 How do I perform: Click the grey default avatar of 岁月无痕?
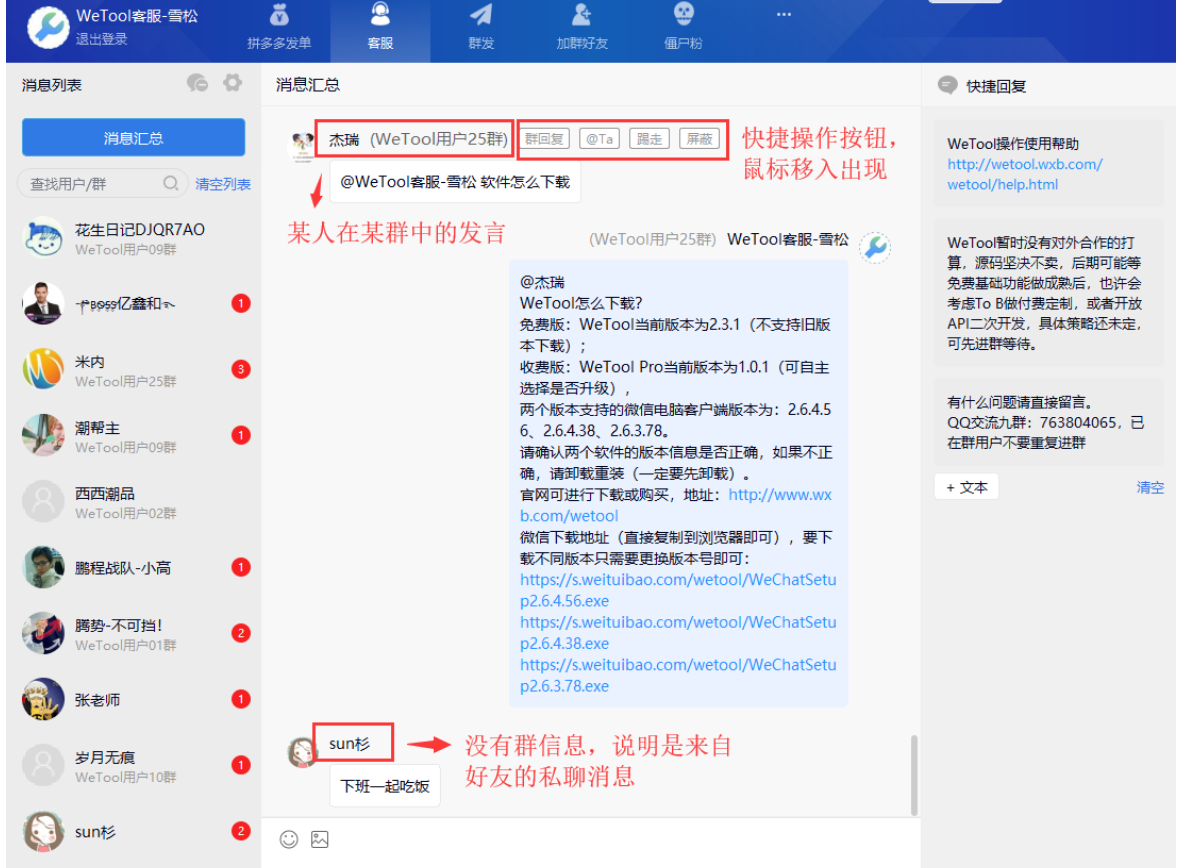pos(43,766)
